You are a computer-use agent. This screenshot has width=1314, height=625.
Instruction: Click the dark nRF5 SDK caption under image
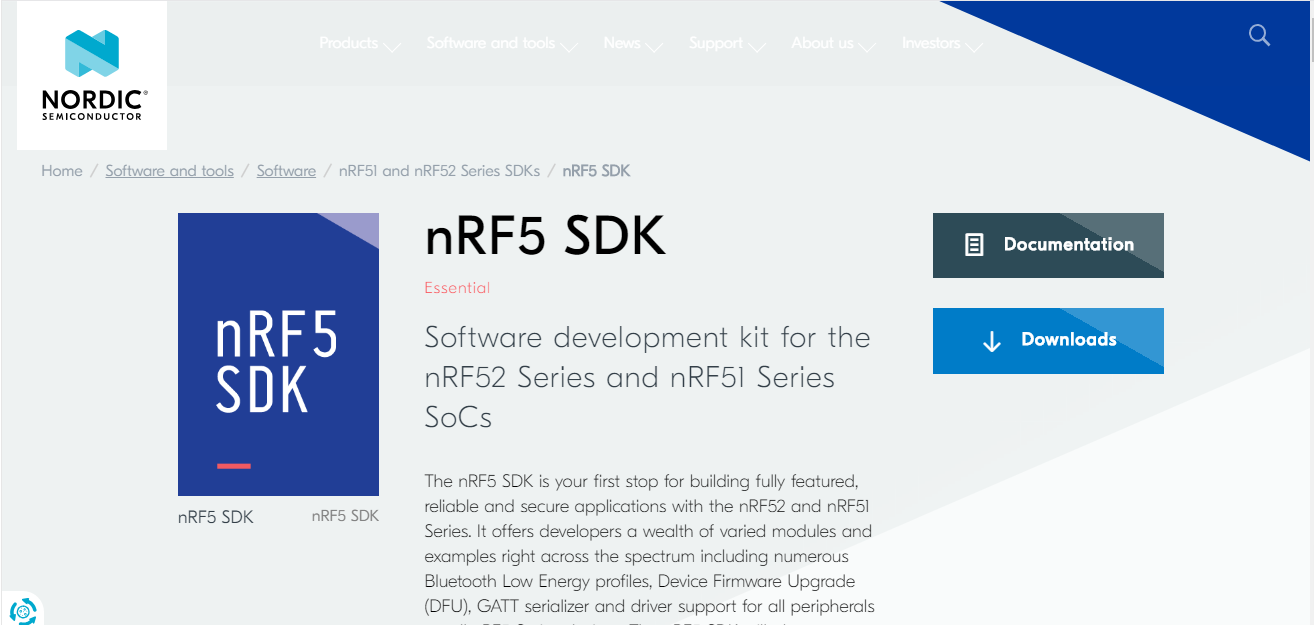tap(216, 517)
